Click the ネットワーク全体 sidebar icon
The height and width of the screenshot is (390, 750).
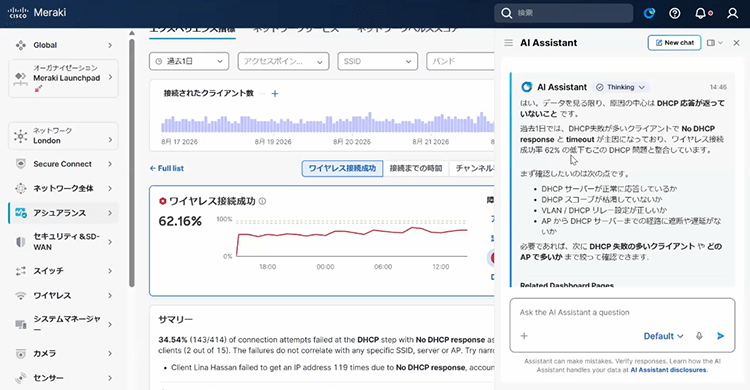click(x=21, y=188)
